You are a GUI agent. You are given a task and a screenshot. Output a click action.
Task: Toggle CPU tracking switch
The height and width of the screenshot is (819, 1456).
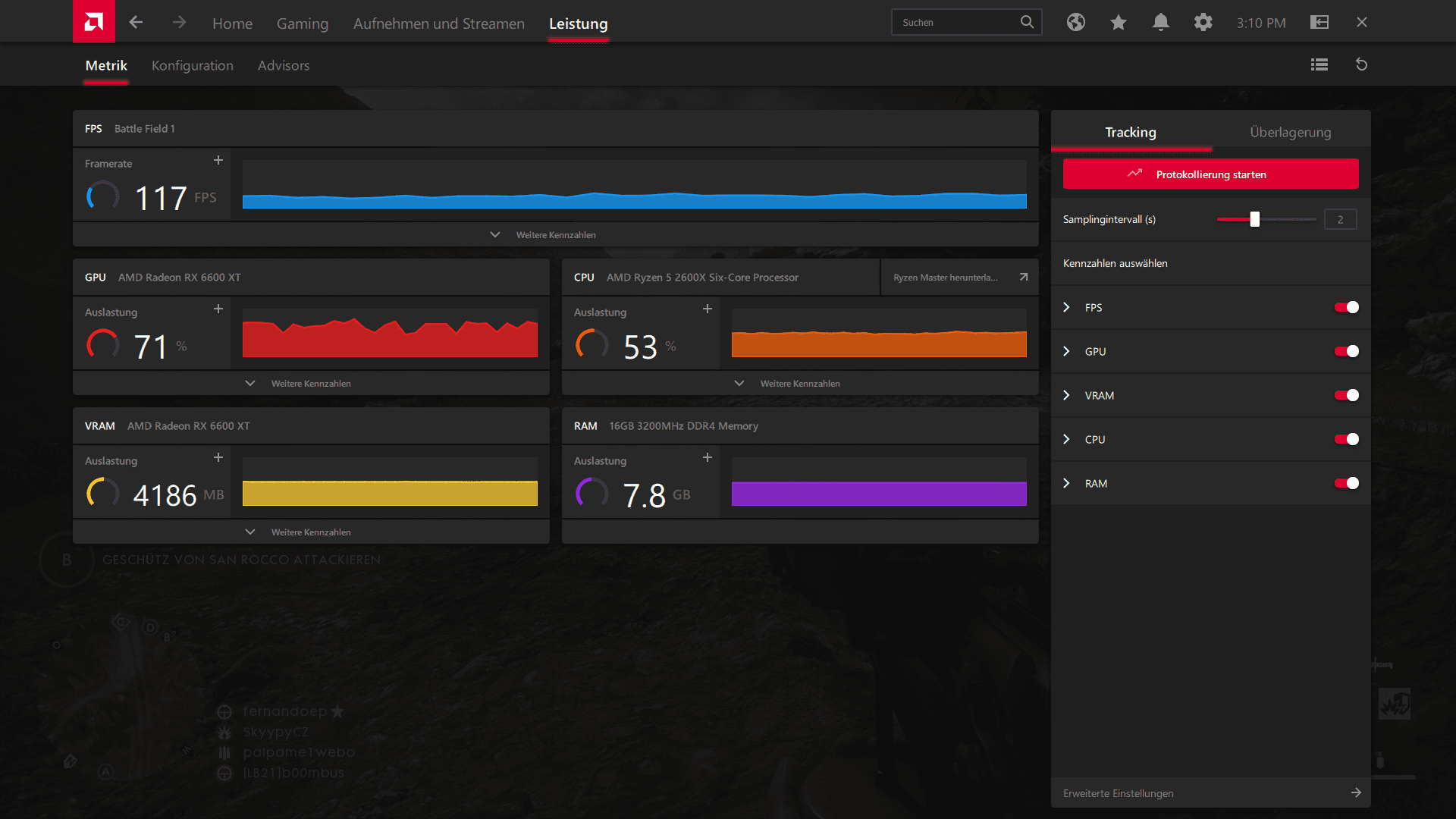coord(1347,439)
